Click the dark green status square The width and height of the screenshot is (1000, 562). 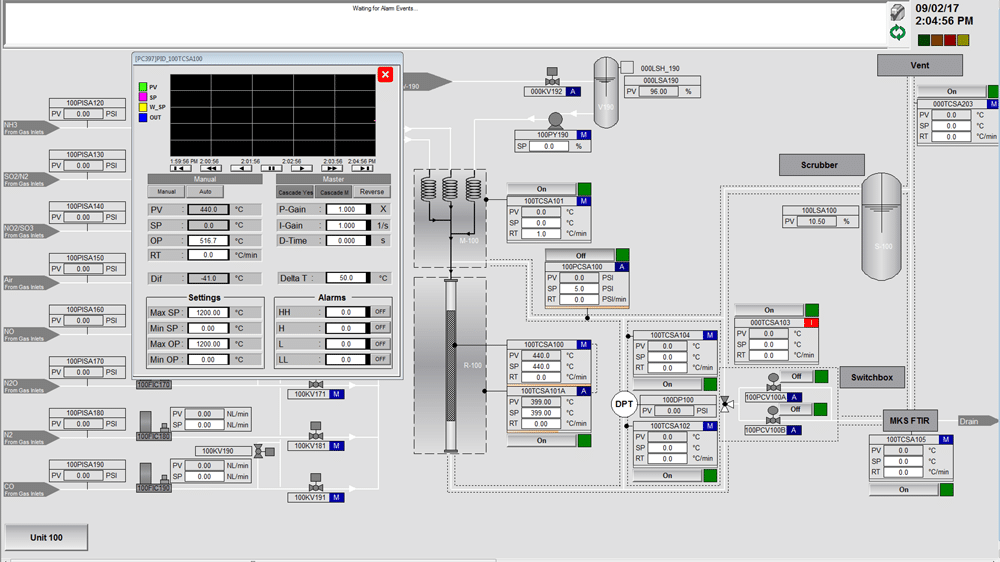tap(923, 40)
